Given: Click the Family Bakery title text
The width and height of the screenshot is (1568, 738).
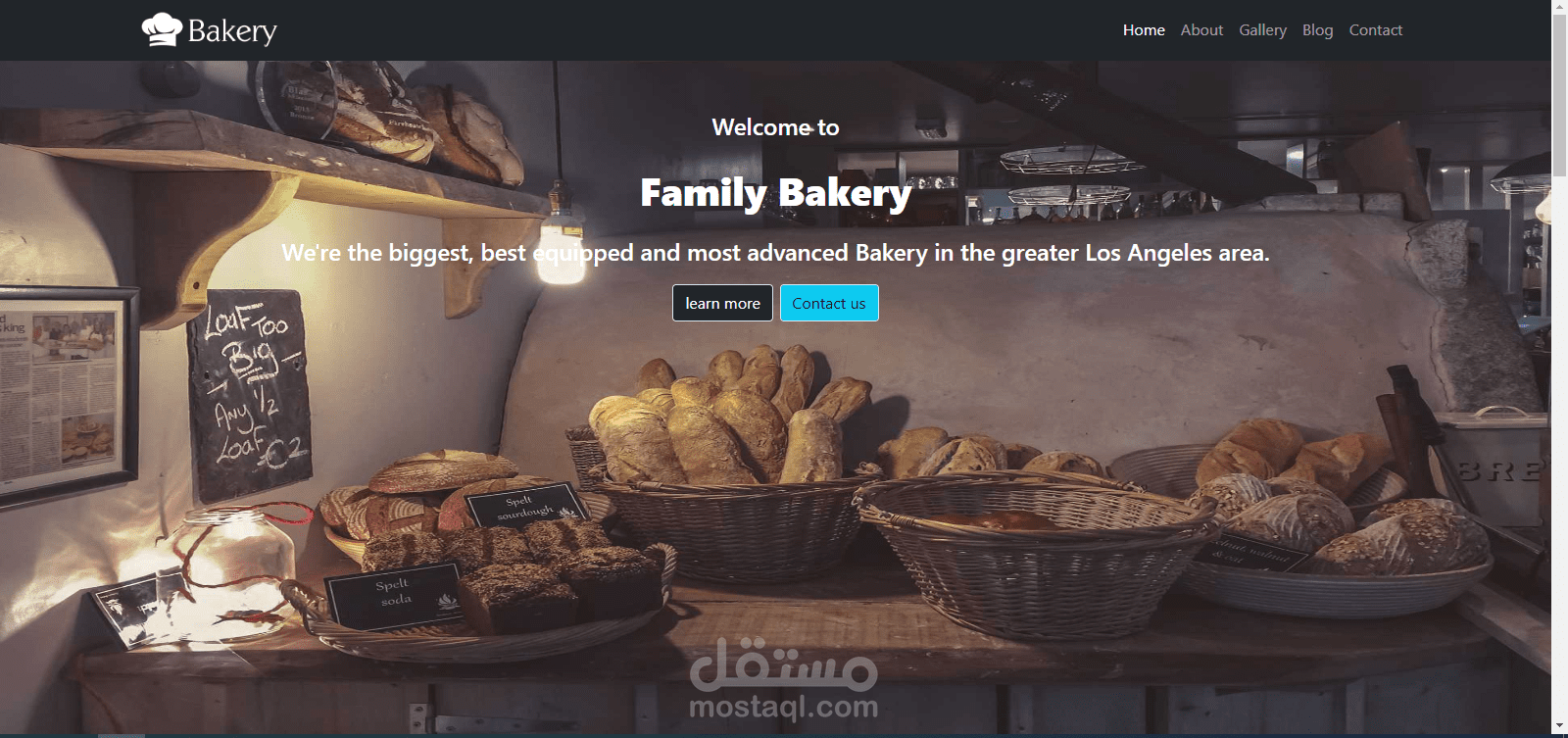Looking at the screenshot, I should (775, 193).
